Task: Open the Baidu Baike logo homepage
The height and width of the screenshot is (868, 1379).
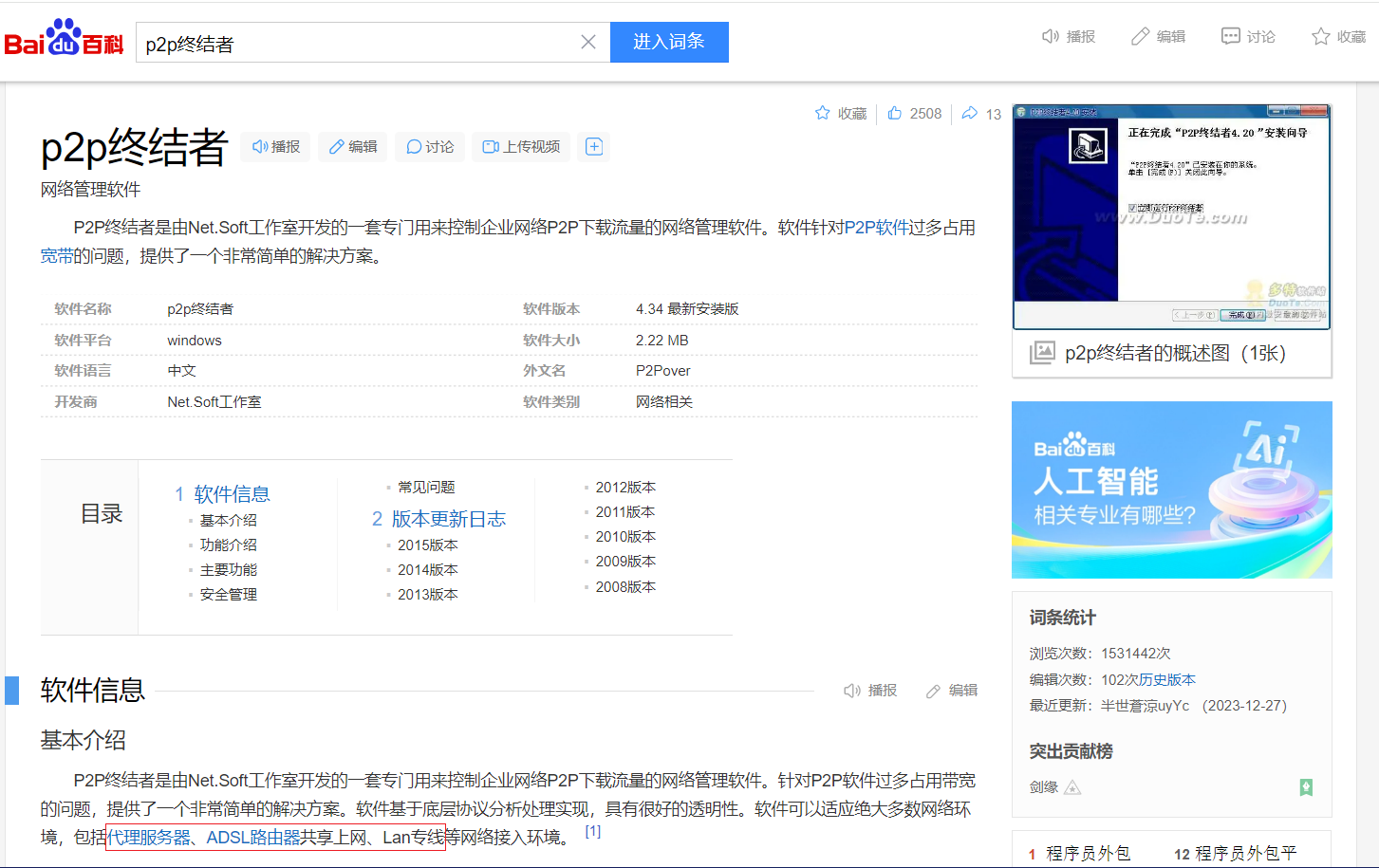Action: tap(65, 38)
